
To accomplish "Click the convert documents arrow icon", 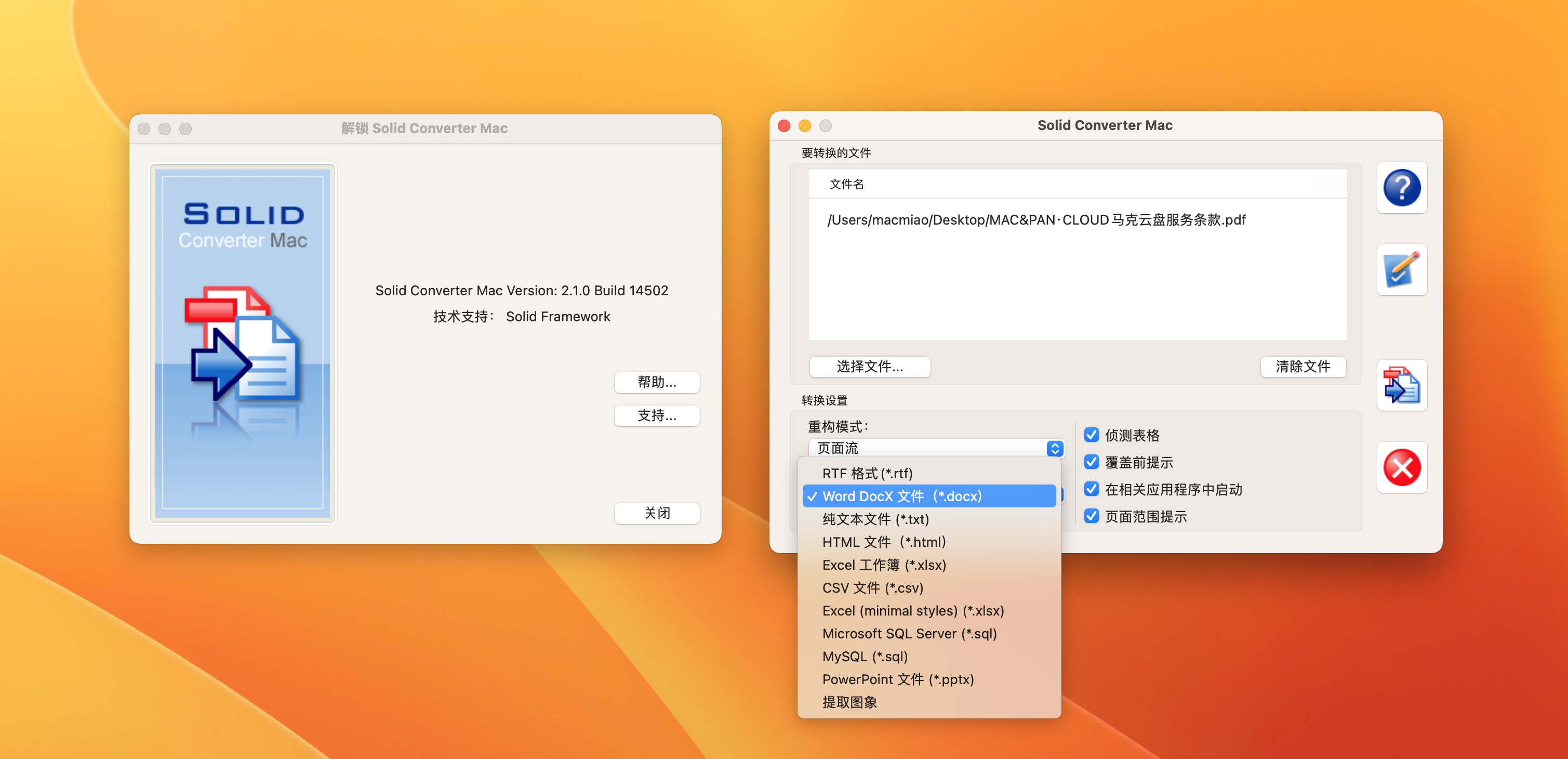I will pyautogui.click(x=1401, y=385).
